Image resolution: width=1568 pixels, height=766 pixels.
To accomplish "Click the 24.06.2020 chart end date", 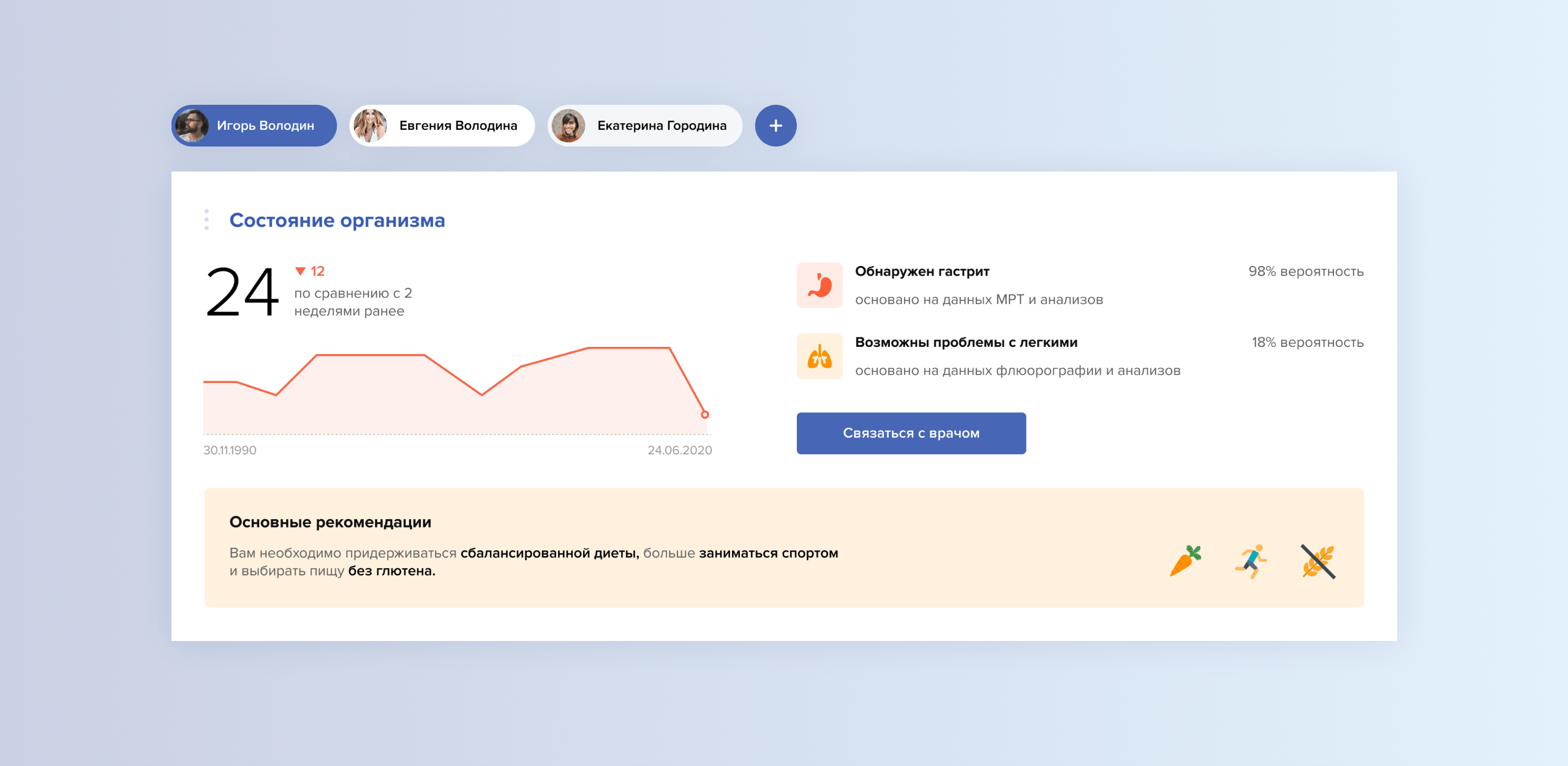I will point(679,450).
